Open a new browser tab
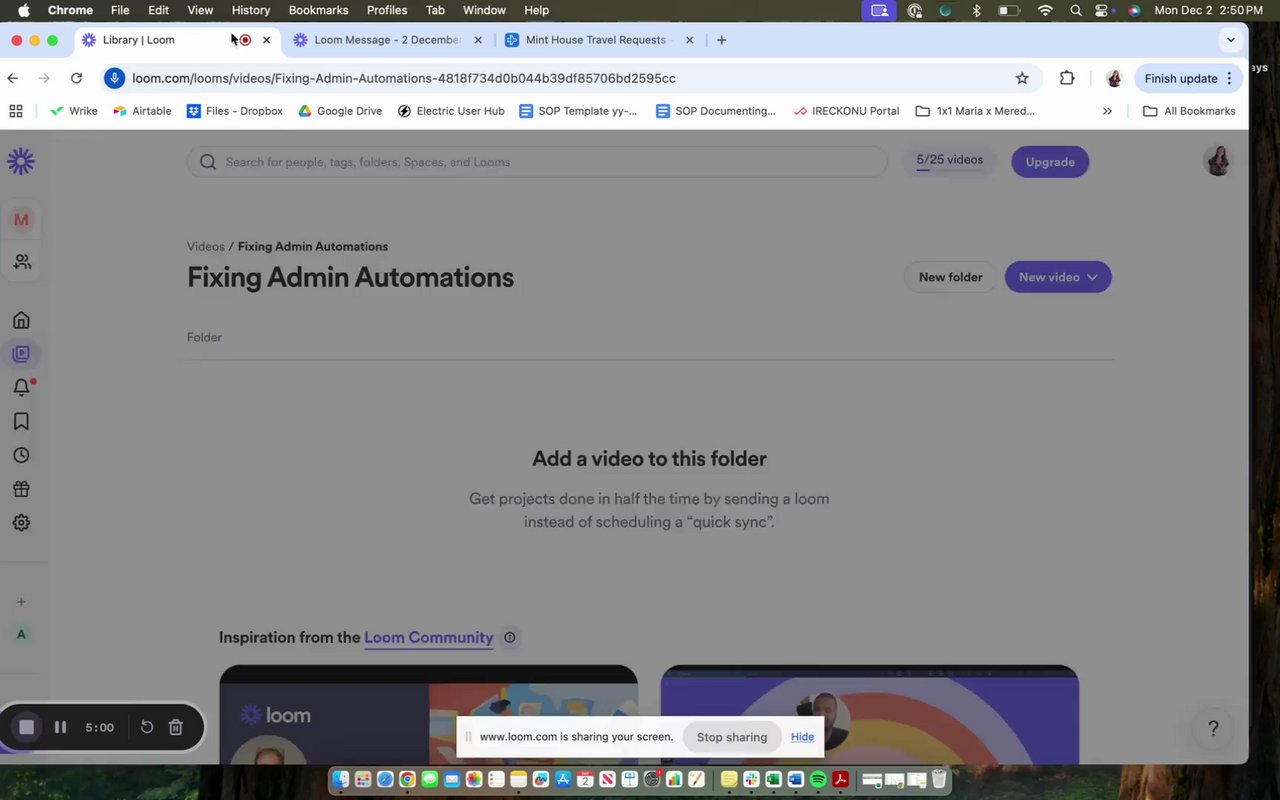Screen dimensions: 1280x800 point(722,40)
